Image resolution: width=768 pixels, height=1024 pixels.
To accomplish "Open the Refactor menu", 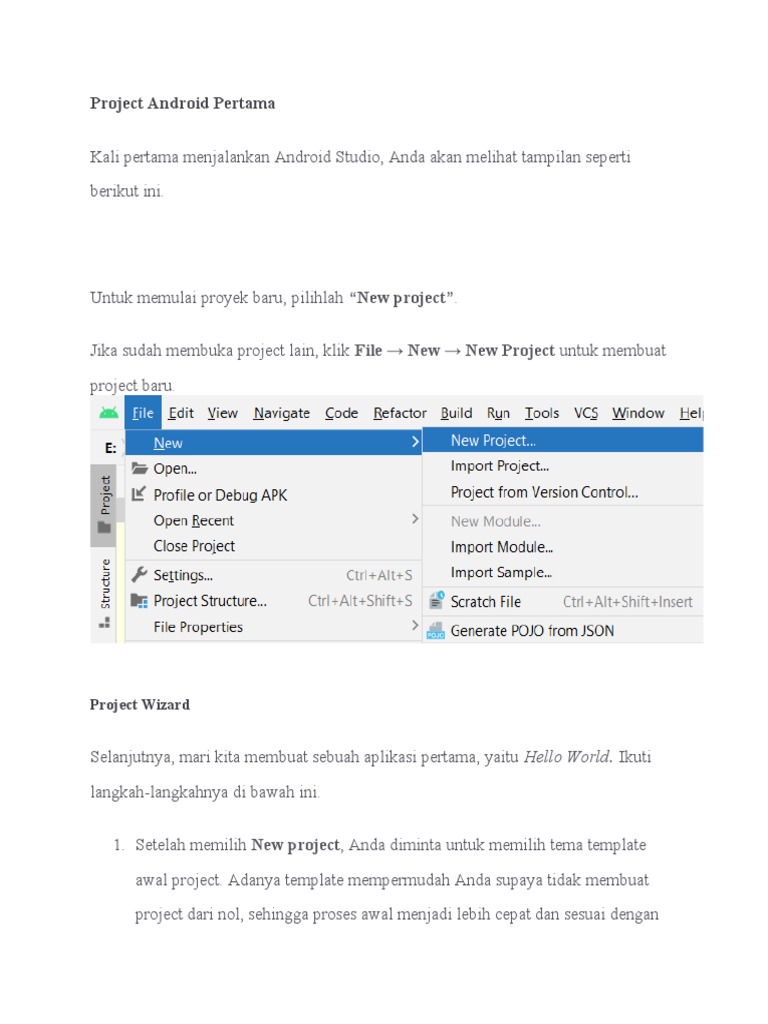I will tap(400, 413).
